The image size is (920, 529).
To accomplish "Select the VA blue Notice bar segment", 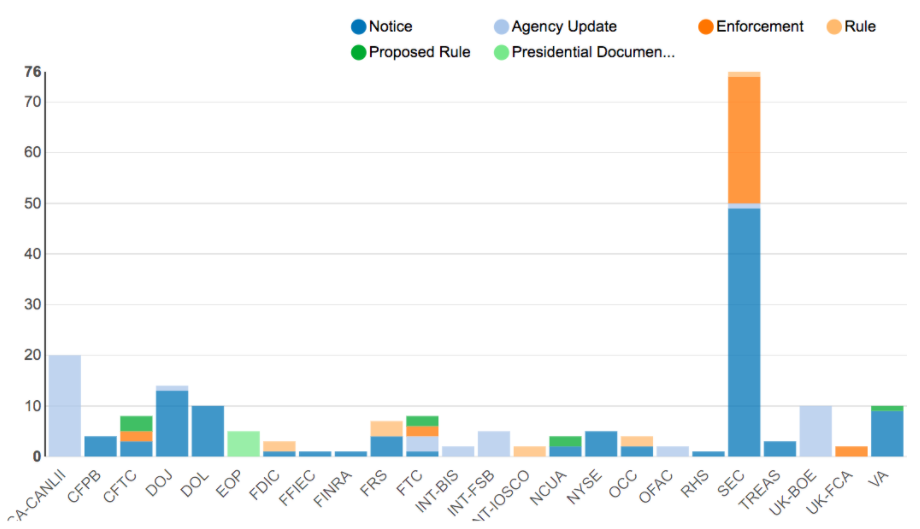I will pyautogui.click(x=887, y=433).
